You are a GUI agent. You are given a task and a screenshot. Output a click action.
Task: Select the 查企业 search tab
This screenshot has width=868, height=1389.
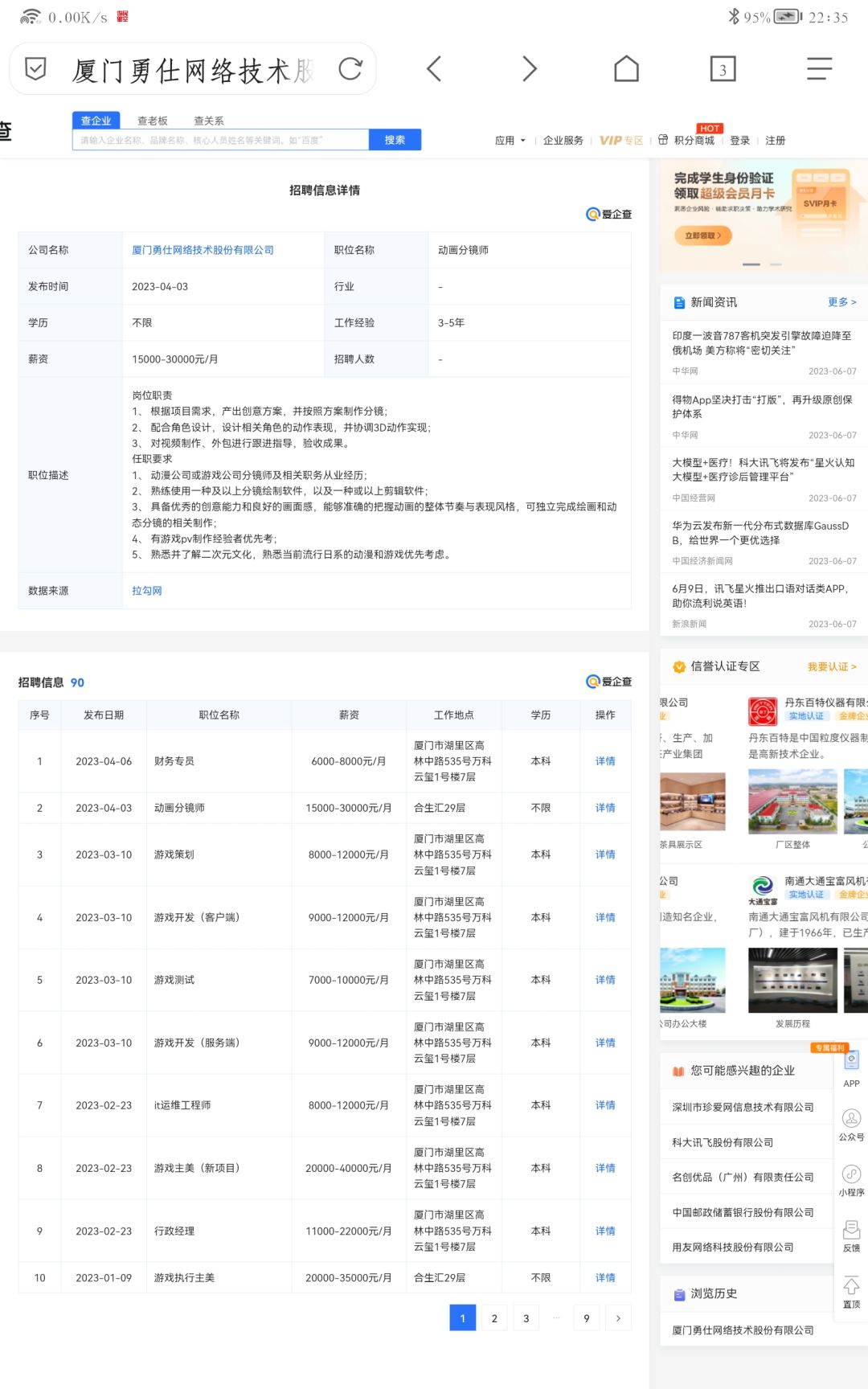pyautogui.click(x=96, y=121)
